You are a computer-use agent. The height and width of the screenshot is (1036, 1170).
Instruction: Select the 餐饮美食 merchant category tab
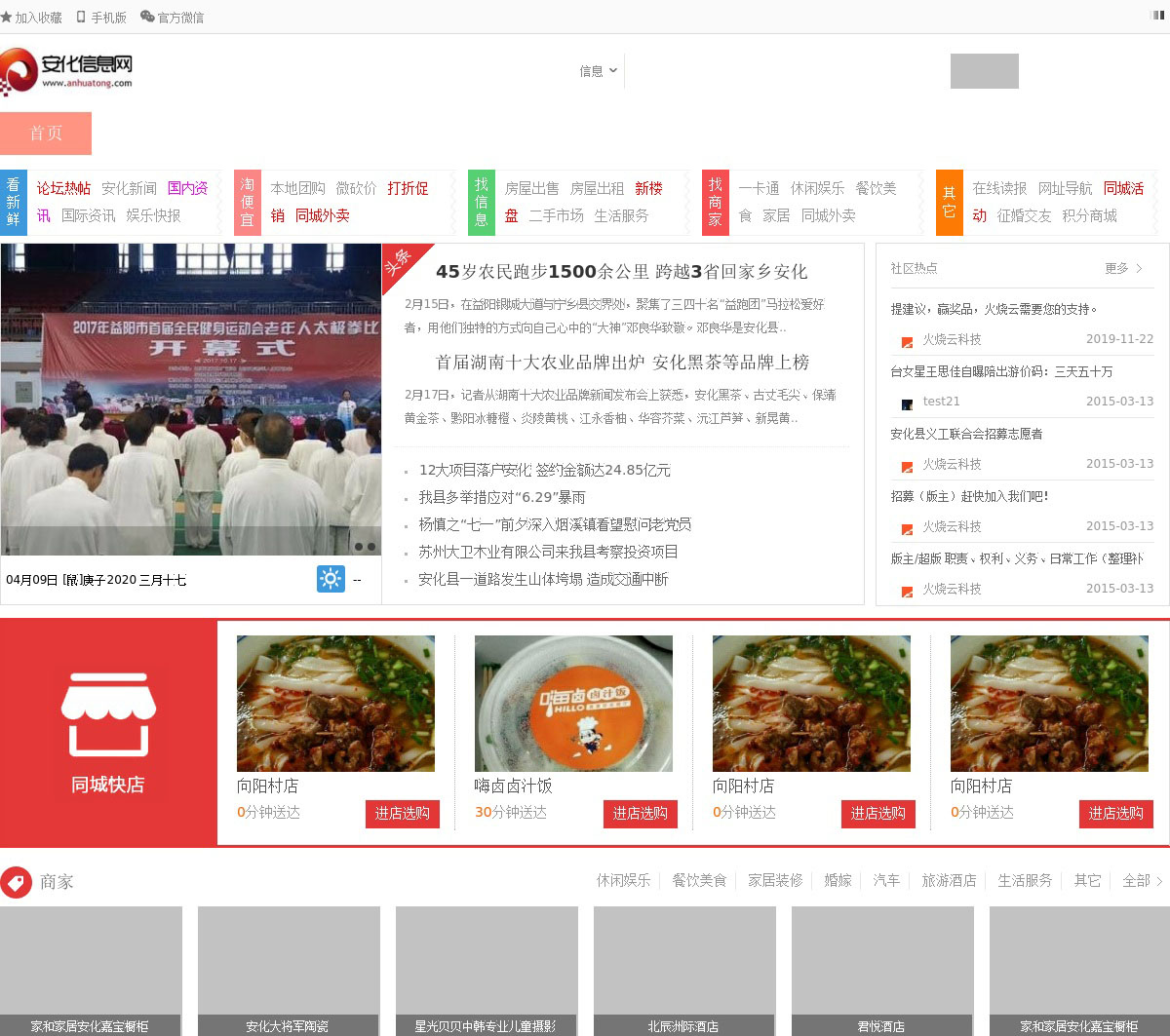pos(699,880)
